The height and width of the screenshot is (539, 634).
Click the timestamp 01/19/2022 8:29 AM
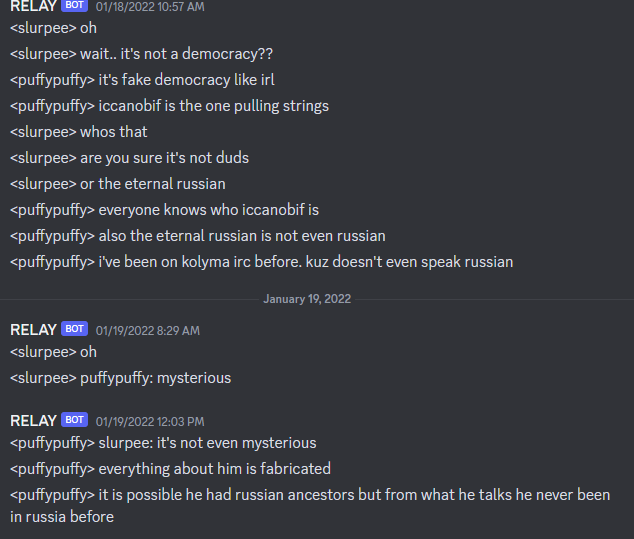pyautogui.click(x=148, y=331)
